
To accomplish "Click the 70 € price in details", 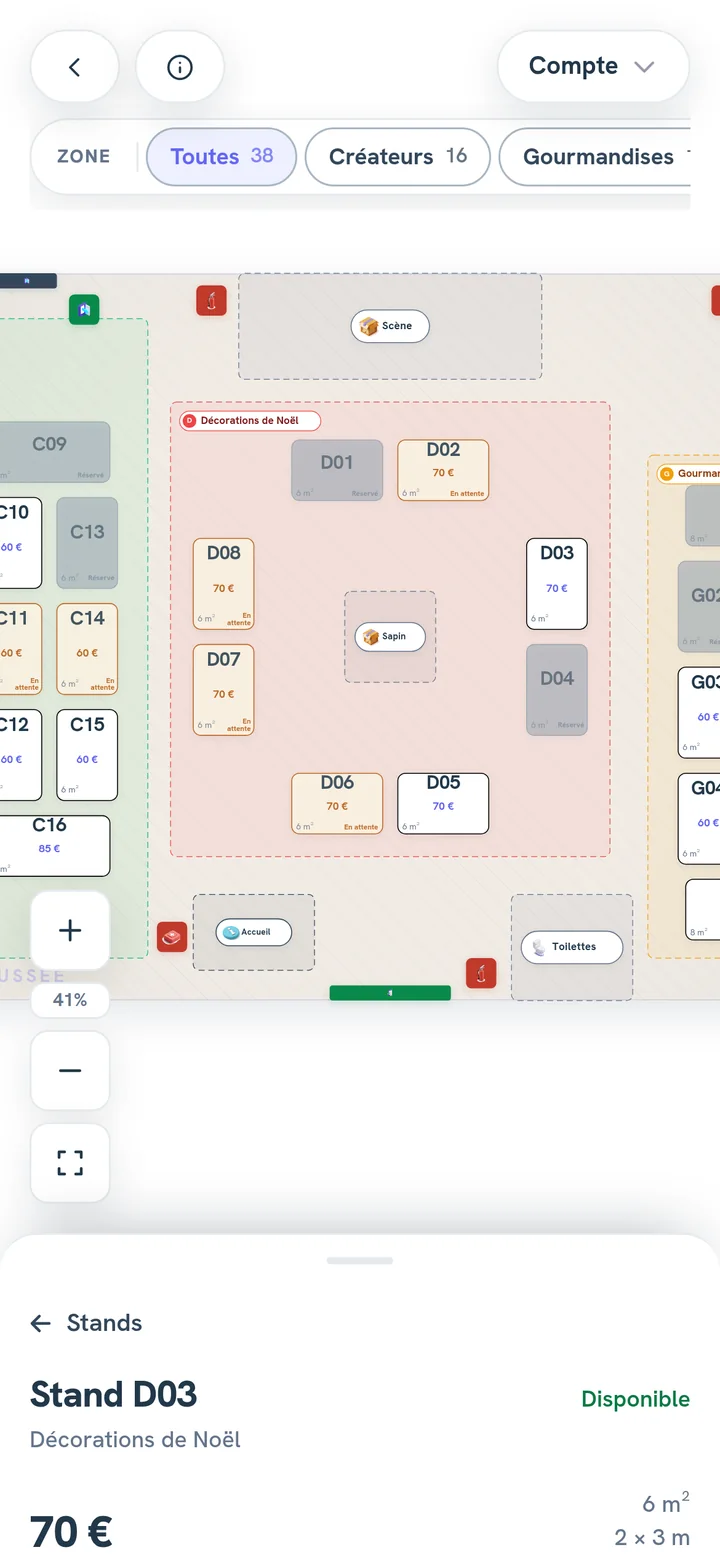I will pos(71,1532).
